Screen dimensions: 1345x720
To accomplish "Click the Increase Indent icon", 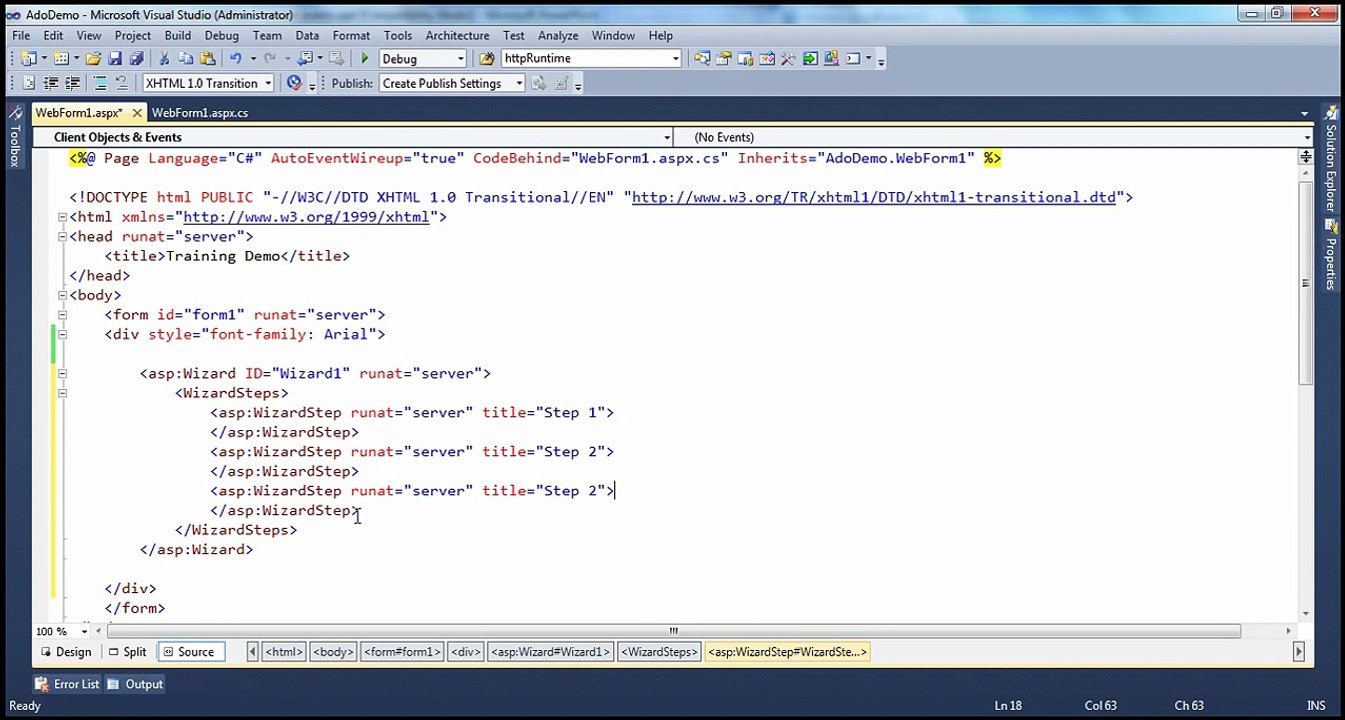I will point(72,84).
